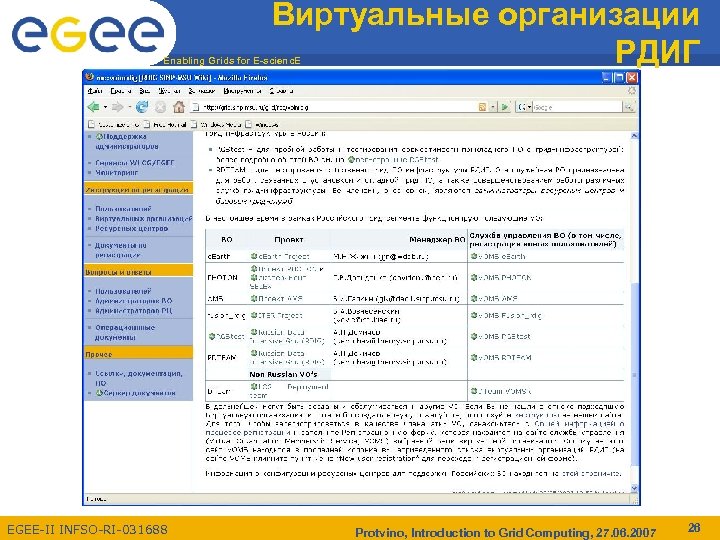Open the first bookmark in bookmarks toolbar

113,124
